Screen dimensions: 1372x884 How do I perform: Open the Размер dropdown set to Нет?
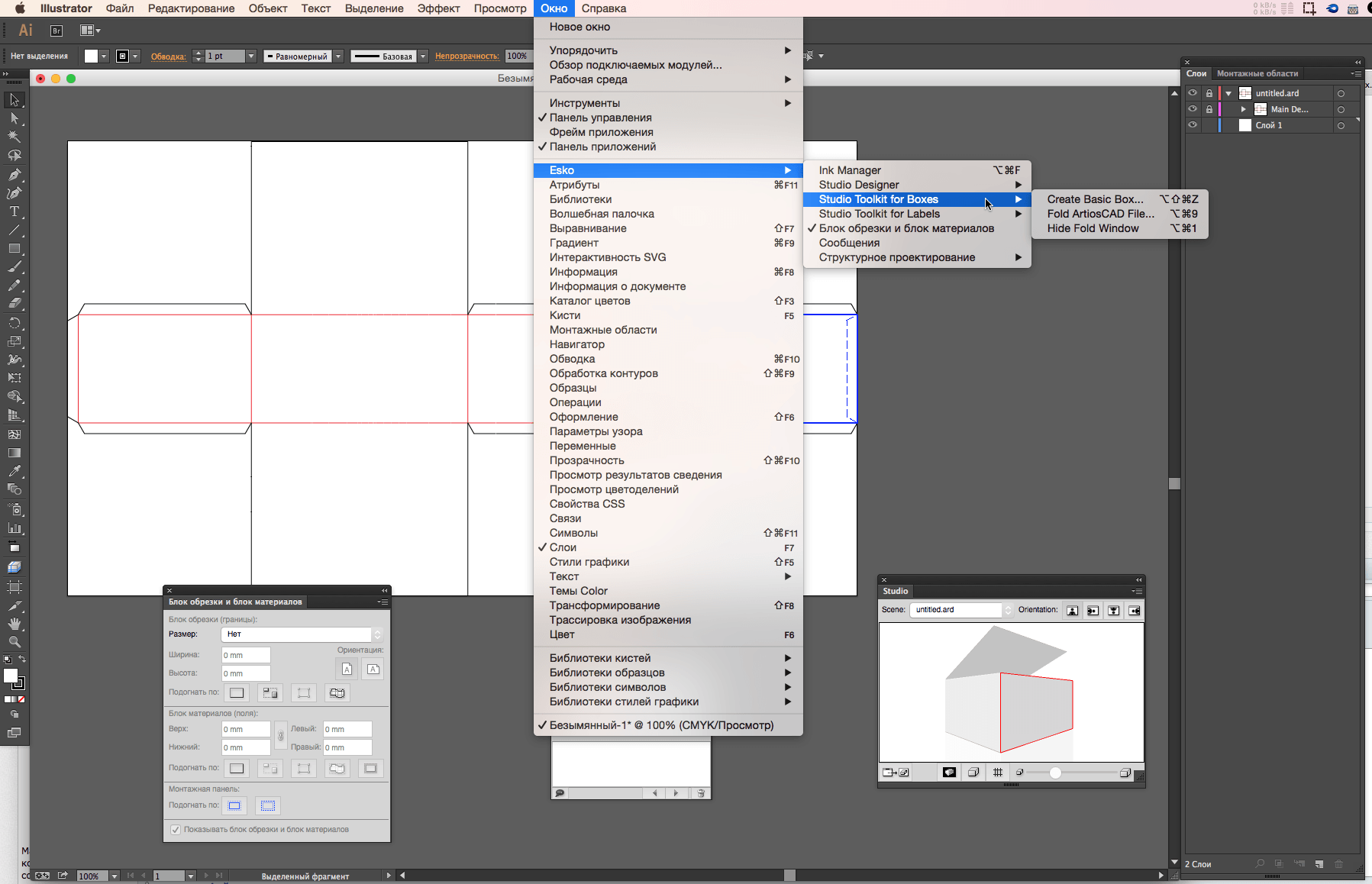tap(302, 634)
